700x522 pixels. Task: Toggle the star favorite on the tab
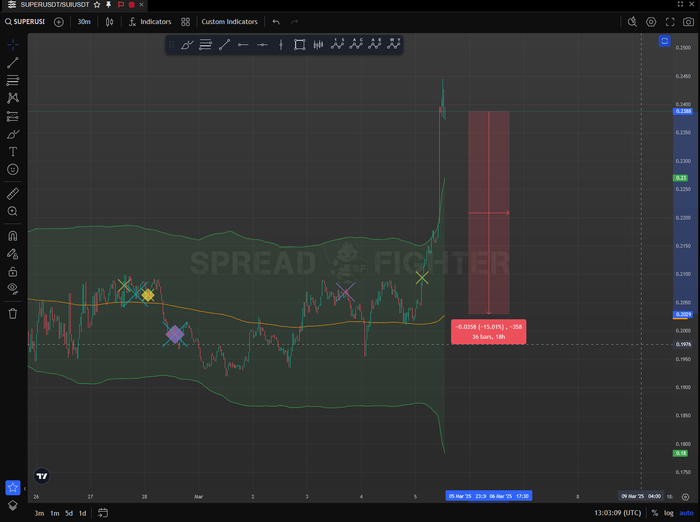click(97, 4)
